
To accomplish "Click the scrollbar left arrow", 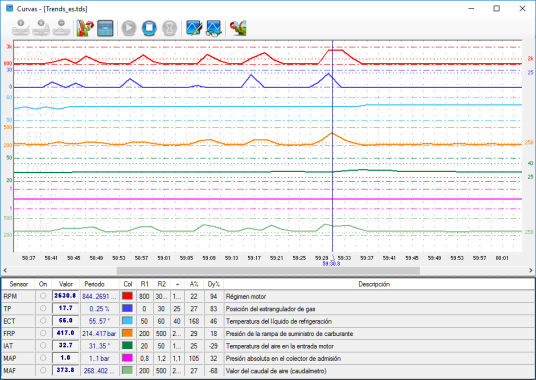I will [5, 270].
